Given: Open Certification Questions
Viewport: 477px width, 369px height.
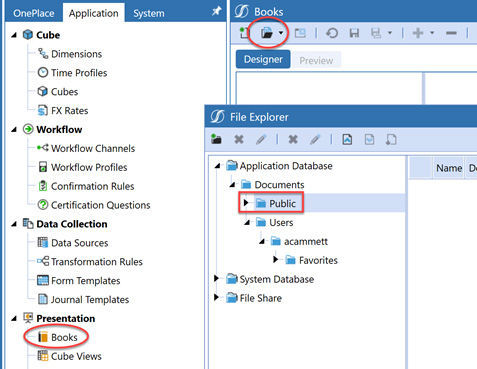Looking at the screenshot, I should point(100,205).
